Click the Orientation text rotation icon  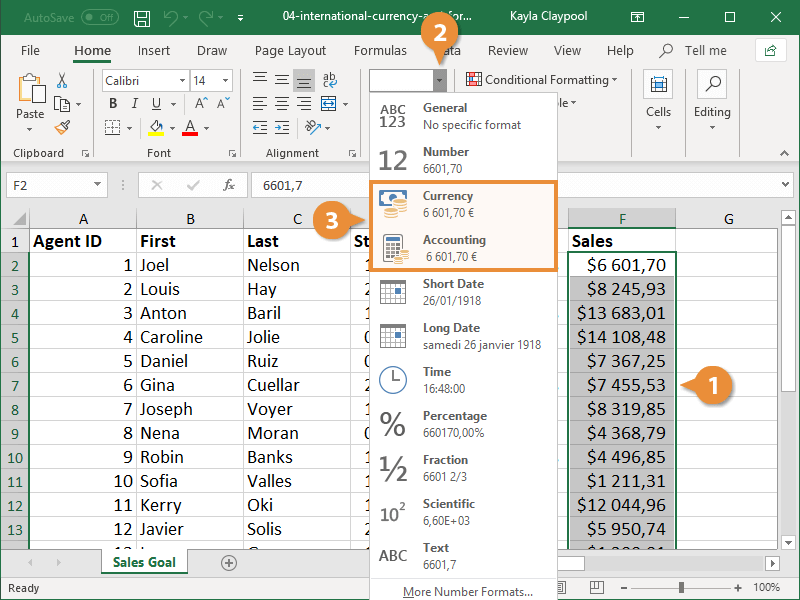312,127
